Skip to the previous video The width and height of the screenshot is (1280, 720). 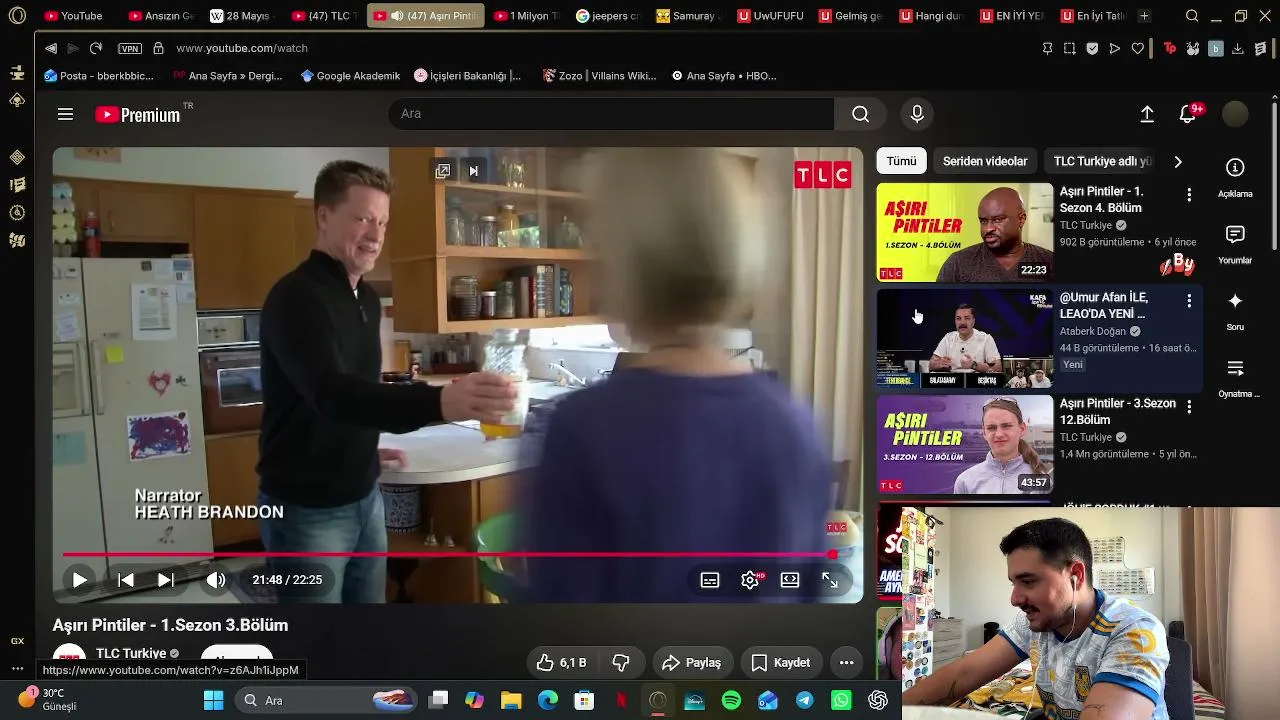[x=126, y=580]
